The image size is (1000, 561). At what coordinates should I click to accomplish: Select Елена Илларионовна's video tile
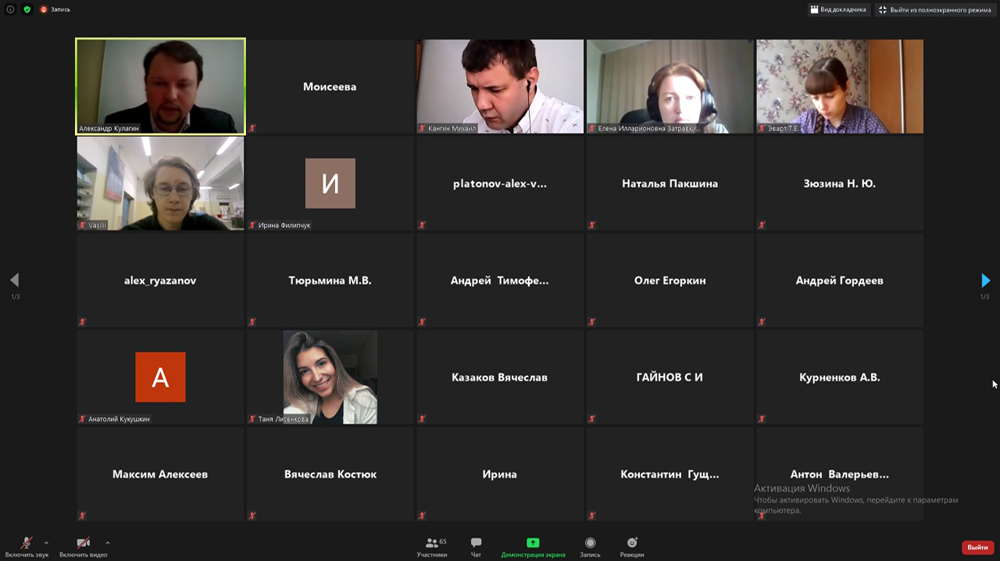[670, 86]
